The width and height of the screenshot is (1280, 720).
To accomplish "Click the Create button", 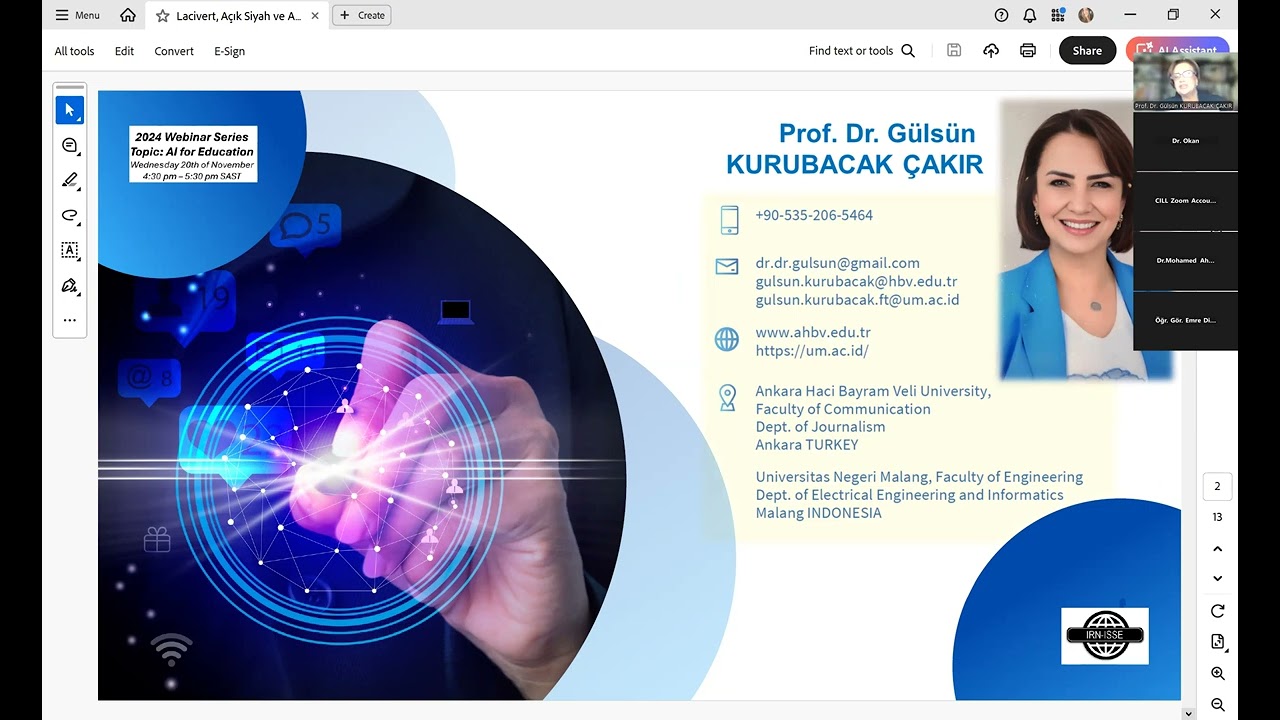I will pyautogui.click(x=362, y=15).
